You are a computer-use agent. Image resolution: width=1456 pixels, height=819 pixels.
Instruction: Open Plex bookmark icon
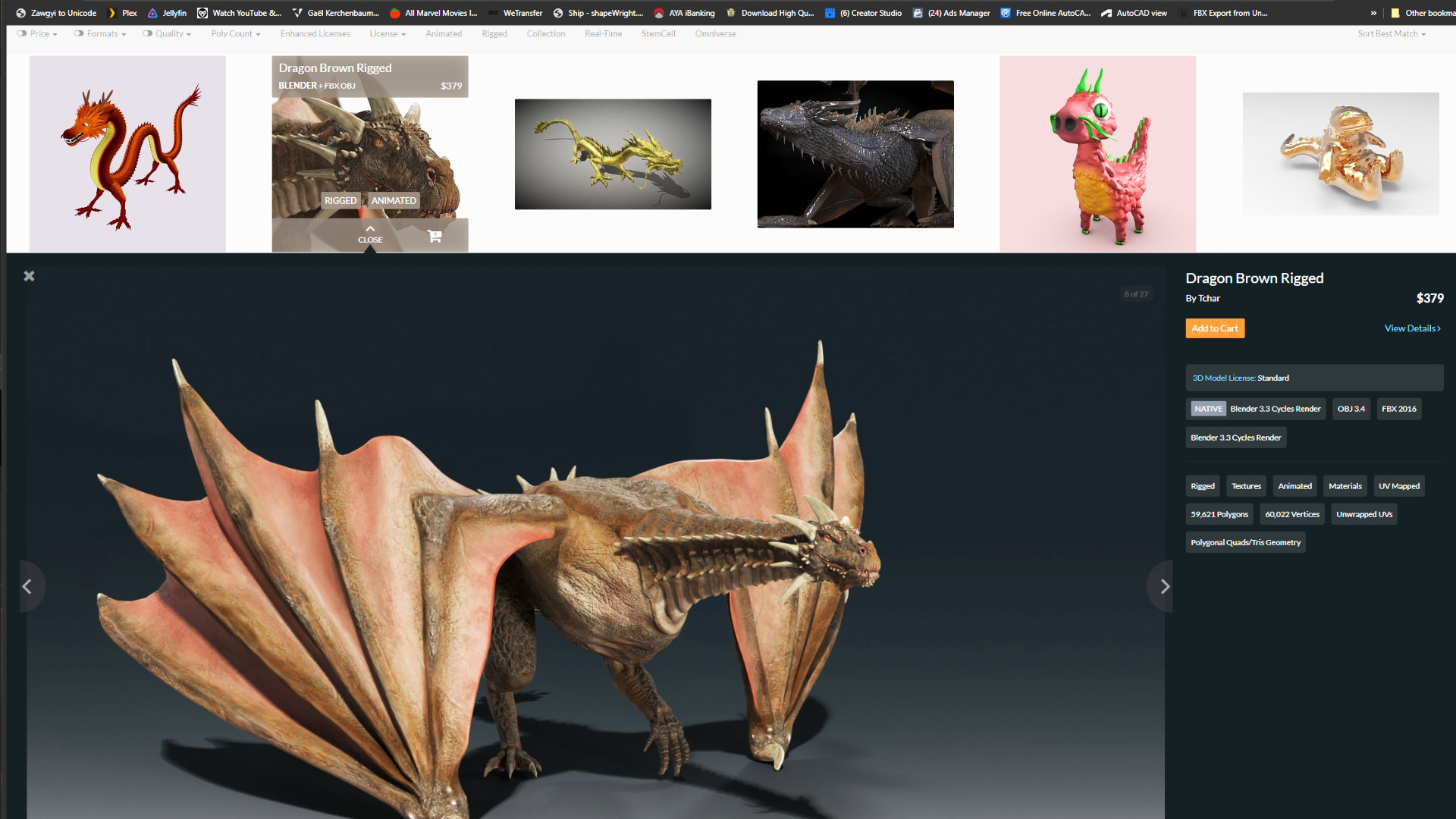coord(112,13)
